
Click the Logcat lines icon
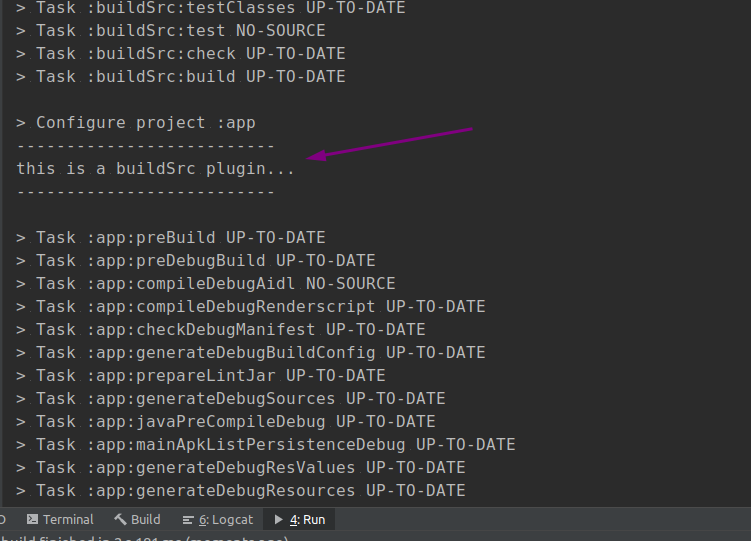click(x=188, y=520)
